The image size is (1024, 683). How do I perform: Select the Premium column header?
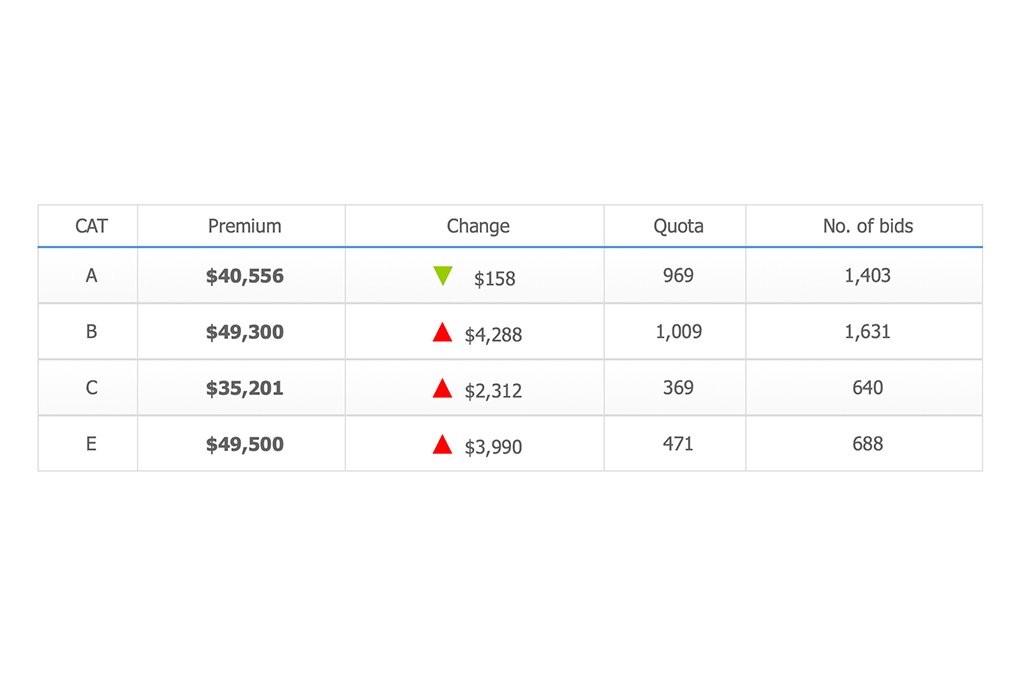pyautogui.click(x=244, y=226)
